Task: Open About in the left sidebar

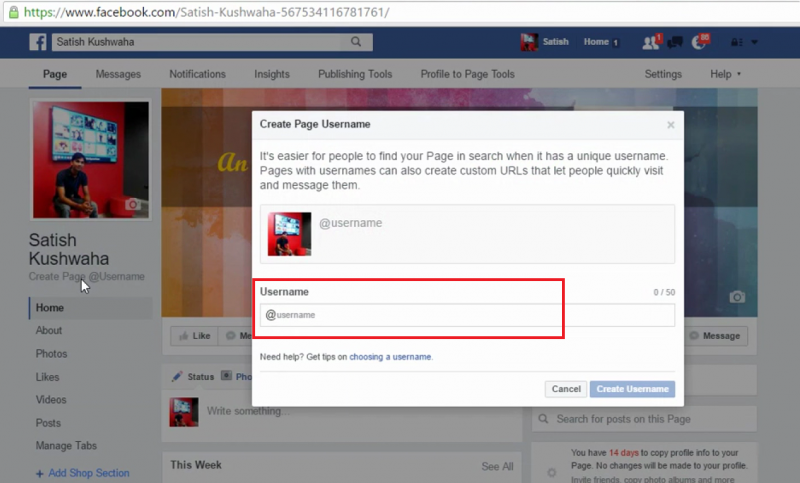Action: click(x=49, y=331)
